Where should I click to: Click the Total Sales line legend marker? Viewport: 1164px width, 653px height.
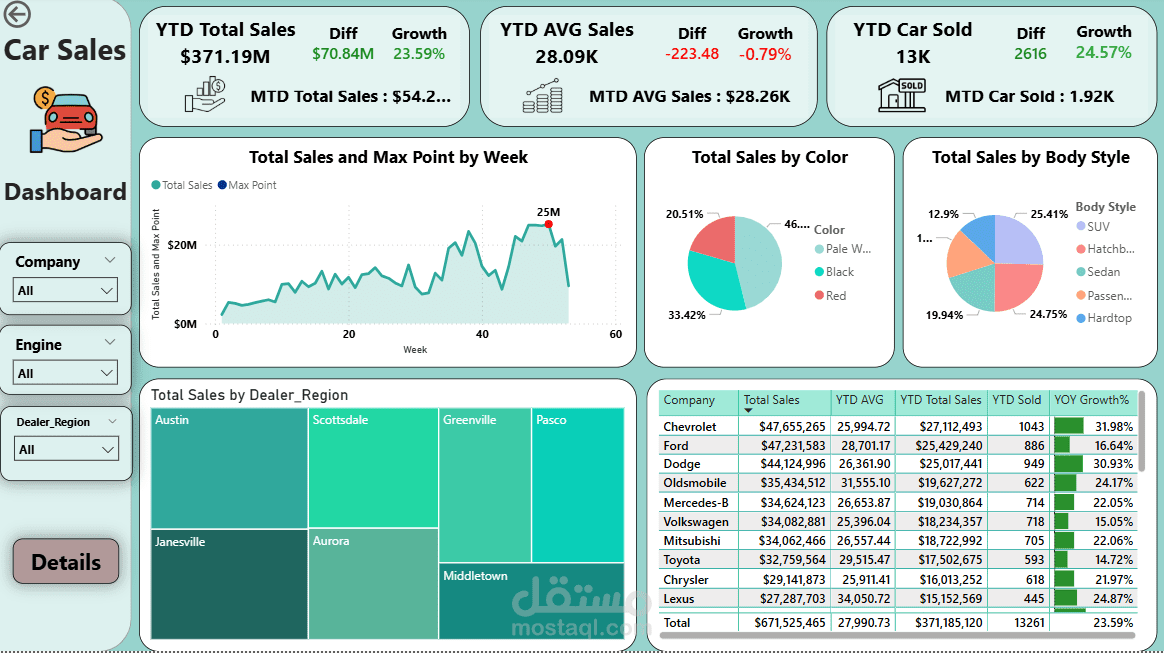click(156, 185)
